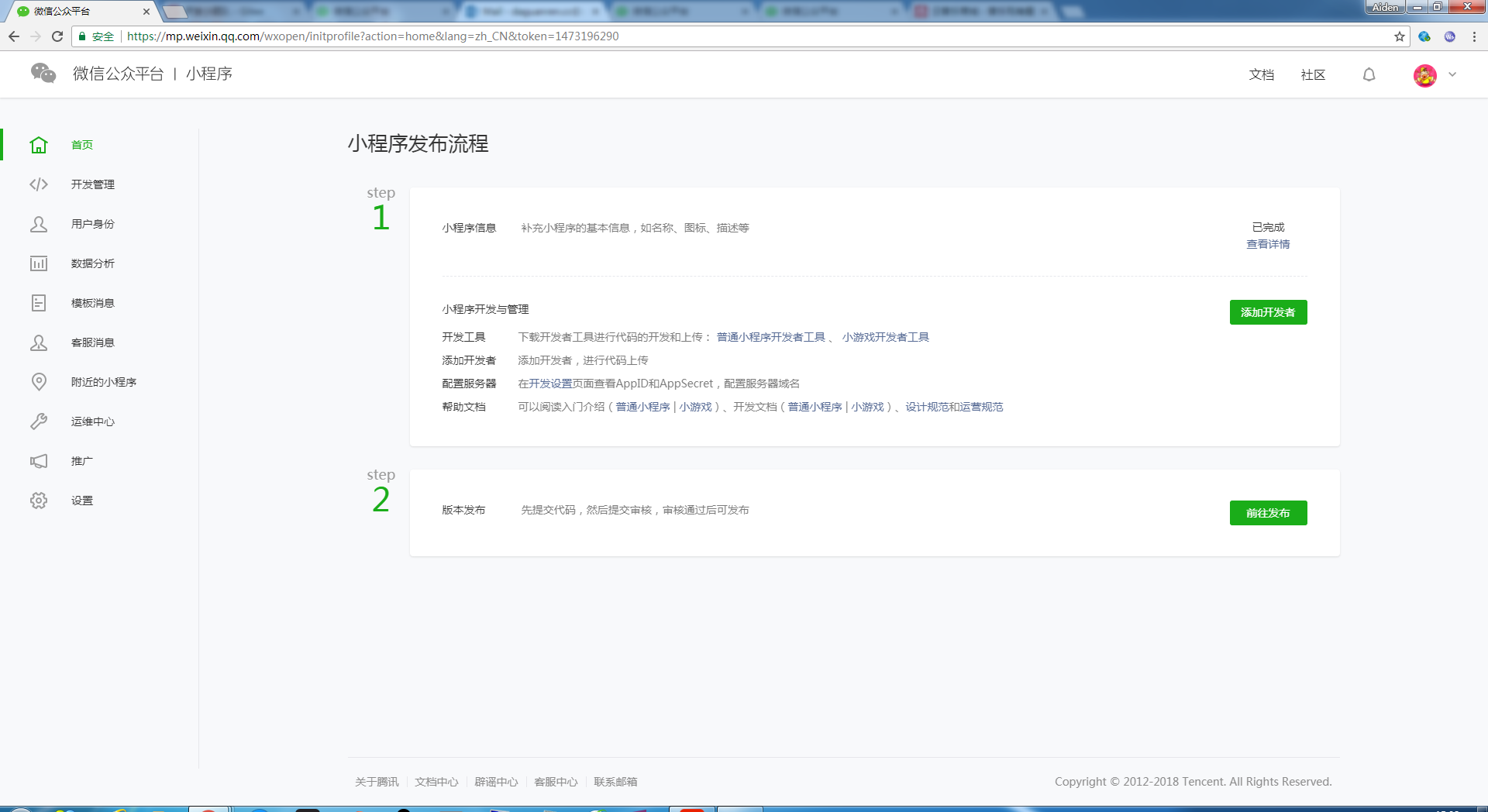The height and width of the screenshot is (812, 1488).
Task: Click 文档中心 footer link
Action: (436, 782)
